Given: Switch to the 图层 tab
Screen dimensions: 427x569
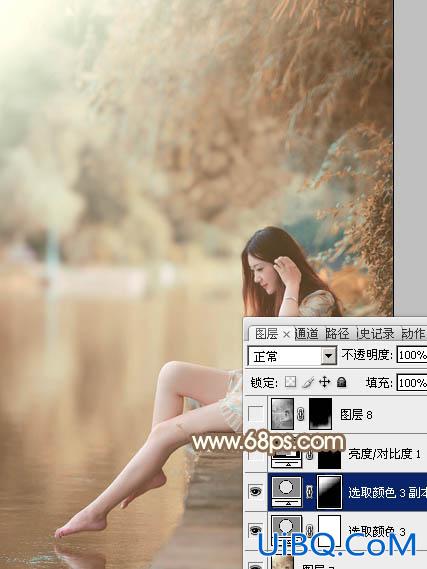Looking at the screenshot, I should point(267,334).
